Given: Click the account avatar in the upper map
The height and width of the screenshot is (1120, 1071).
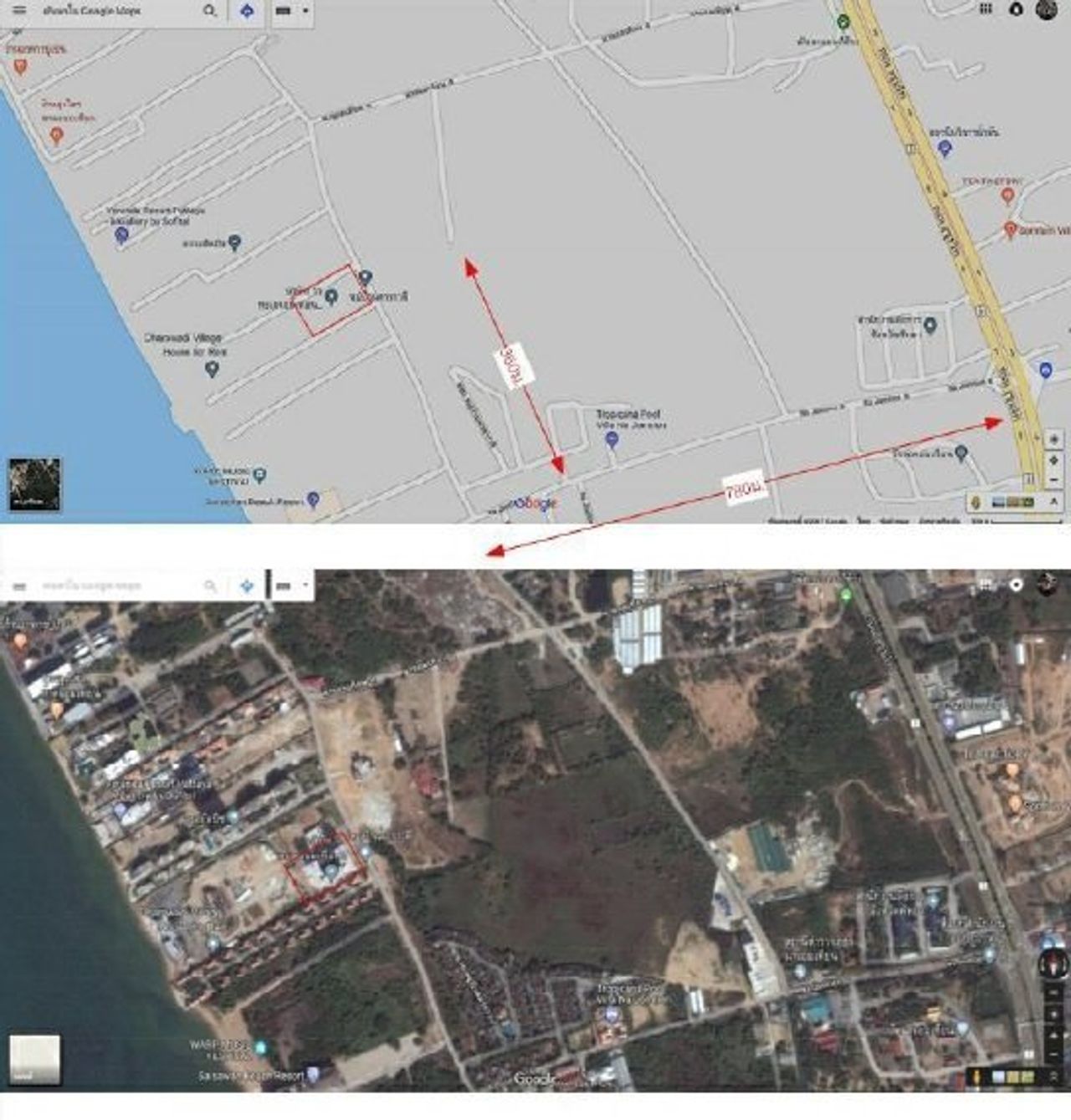Looking at the screenshot, I should pyautogui.click(x=1046, y=8).
